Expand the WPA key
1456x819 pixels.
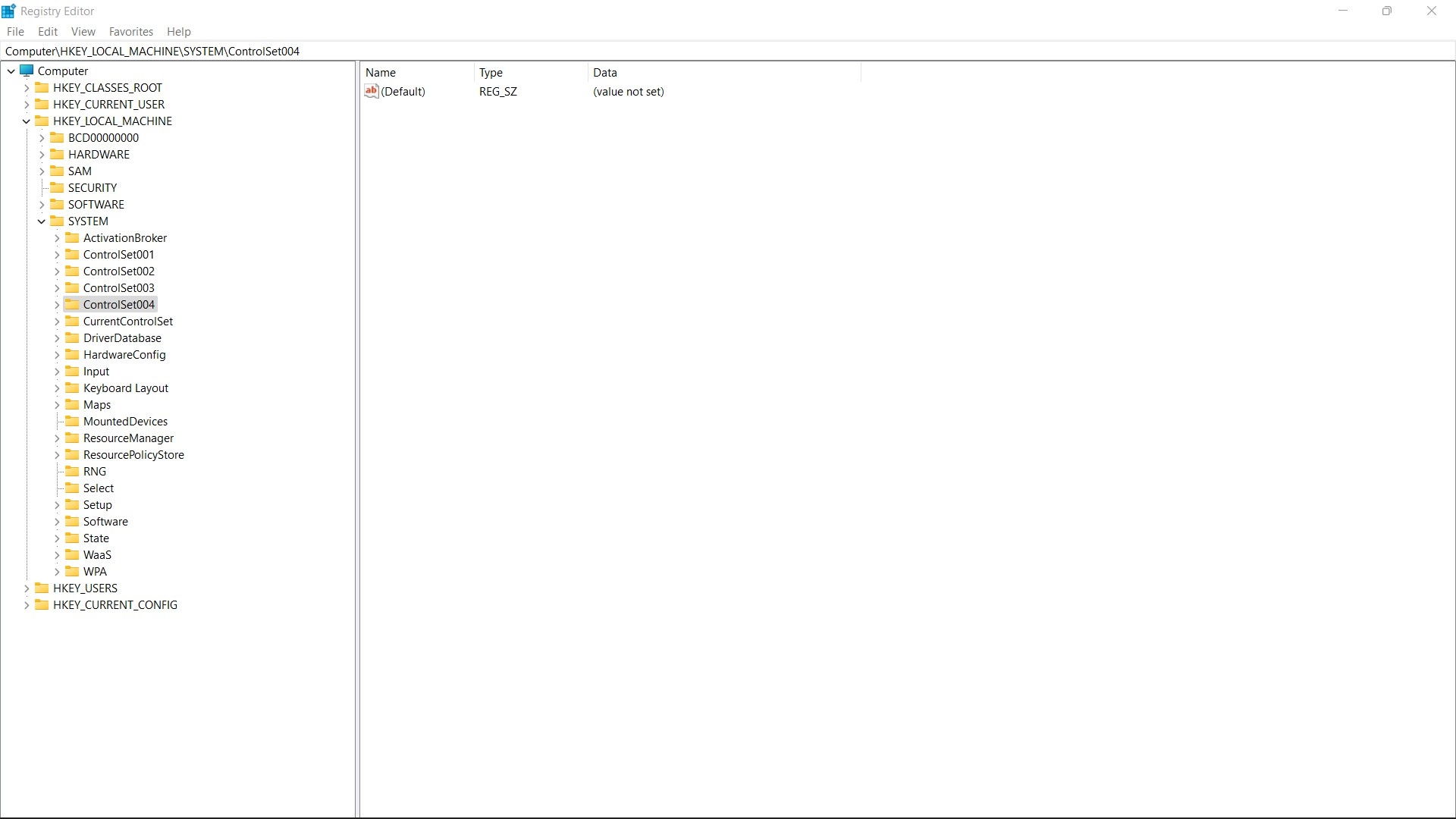pos(57,572)
